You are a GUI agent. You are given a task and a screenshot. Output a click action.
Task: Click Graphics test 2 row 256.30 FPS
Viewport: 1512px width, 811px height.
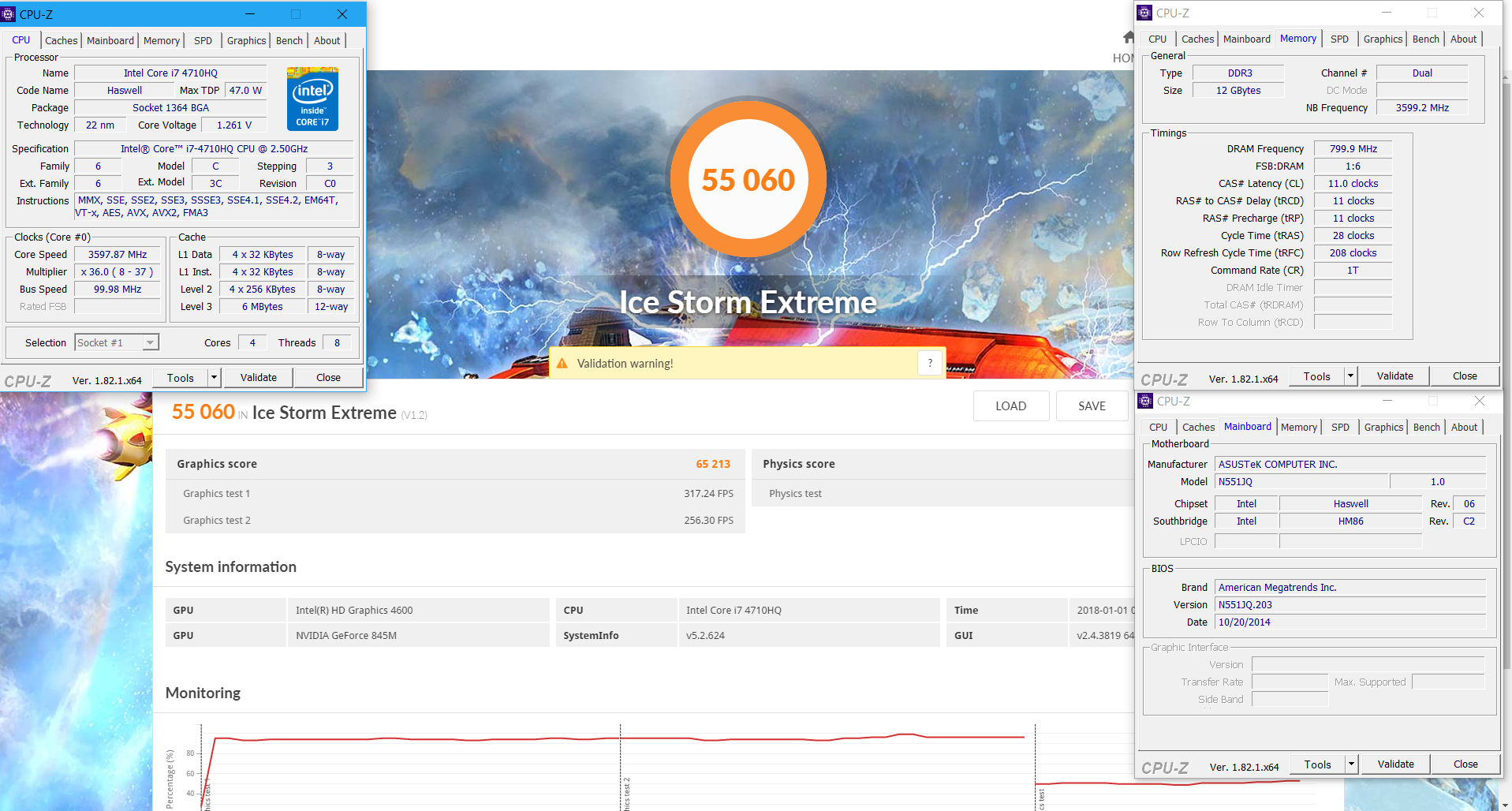click(x=456, y=521)
